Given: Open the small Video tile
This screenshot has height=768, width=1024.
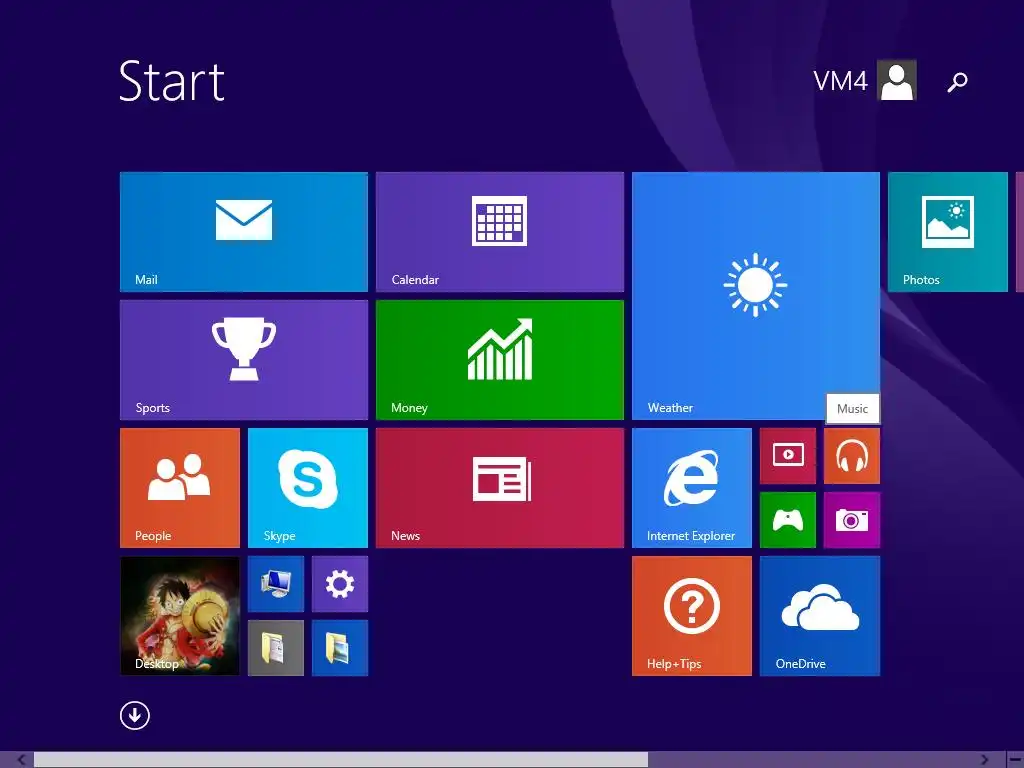Looking at the screenshot, I should (x=788, y=456).
